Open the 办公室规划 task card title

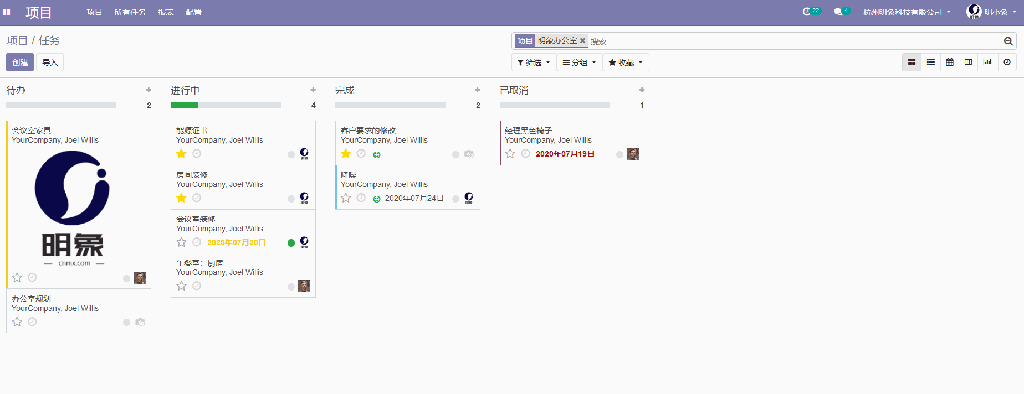coord(31,298)
